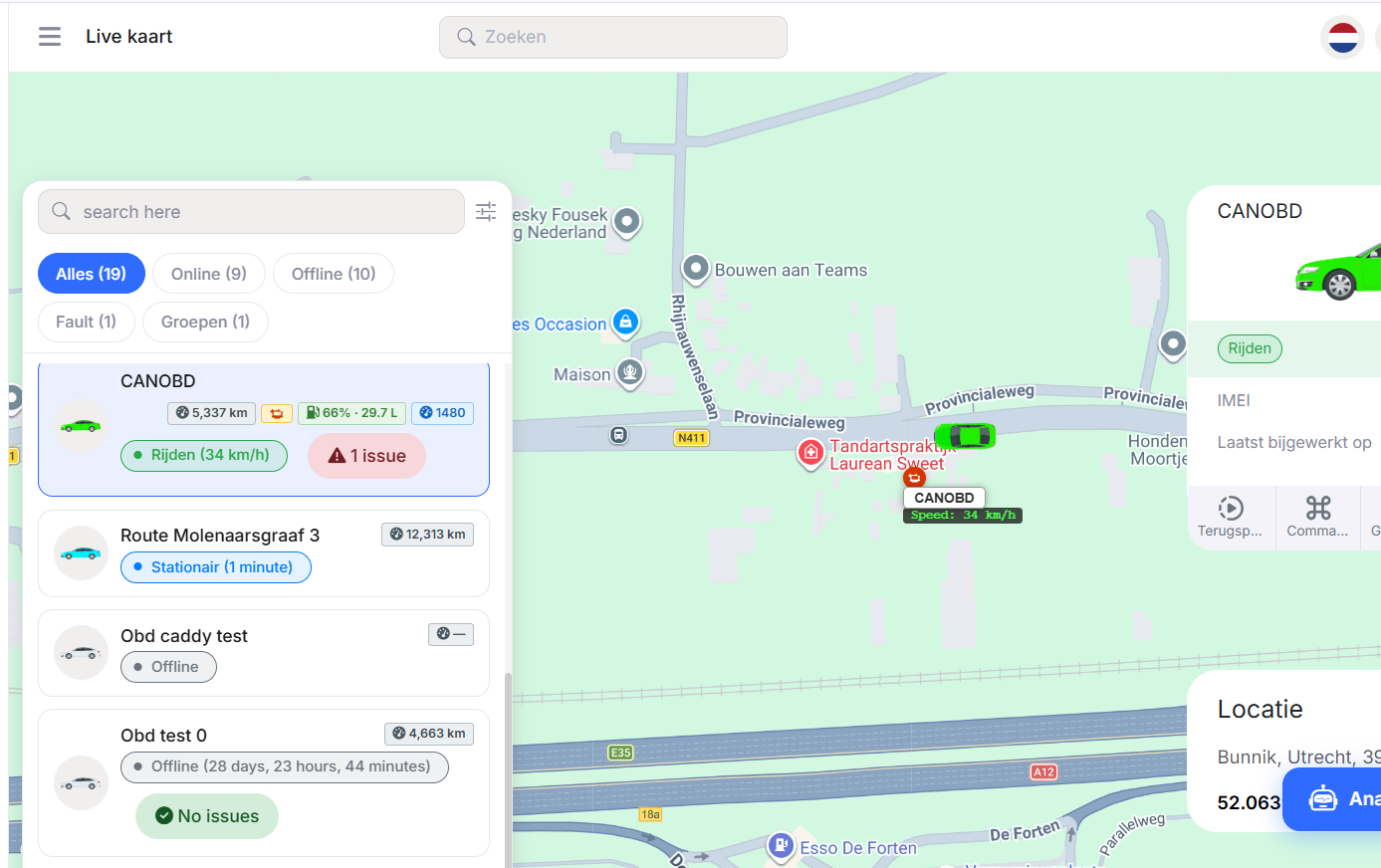Image resolution: width=1381 pixels, height=868 pixels.
Task: Filter the list by Online (9)
Action: [209, 274]
